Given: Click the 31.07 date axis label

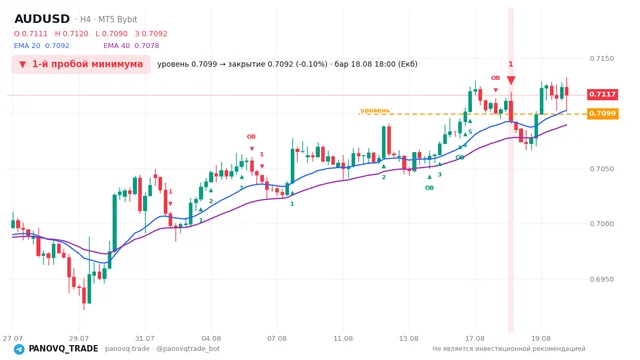Looking at the screenshot, I should coord(144,338).
